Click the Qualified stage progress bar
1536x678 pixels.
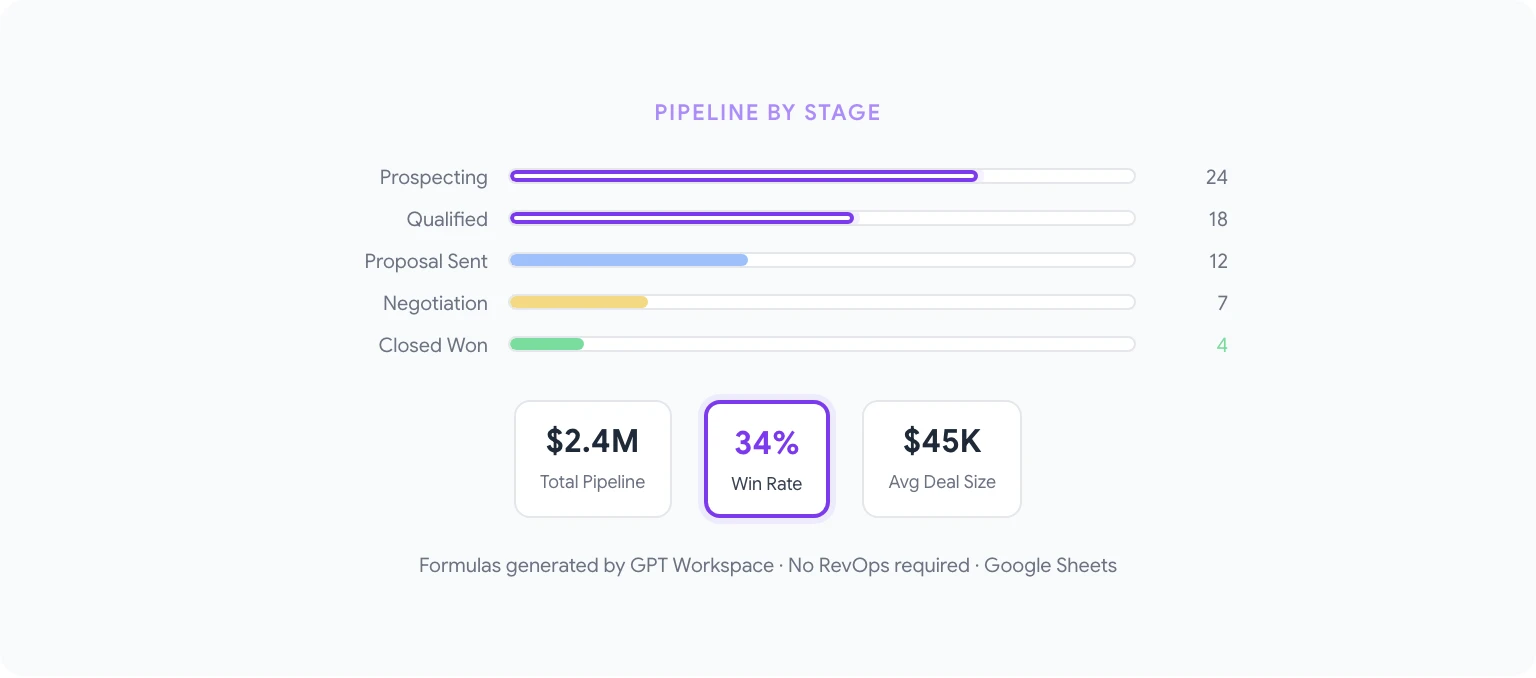pyautogui.click(x=681, y=218)
